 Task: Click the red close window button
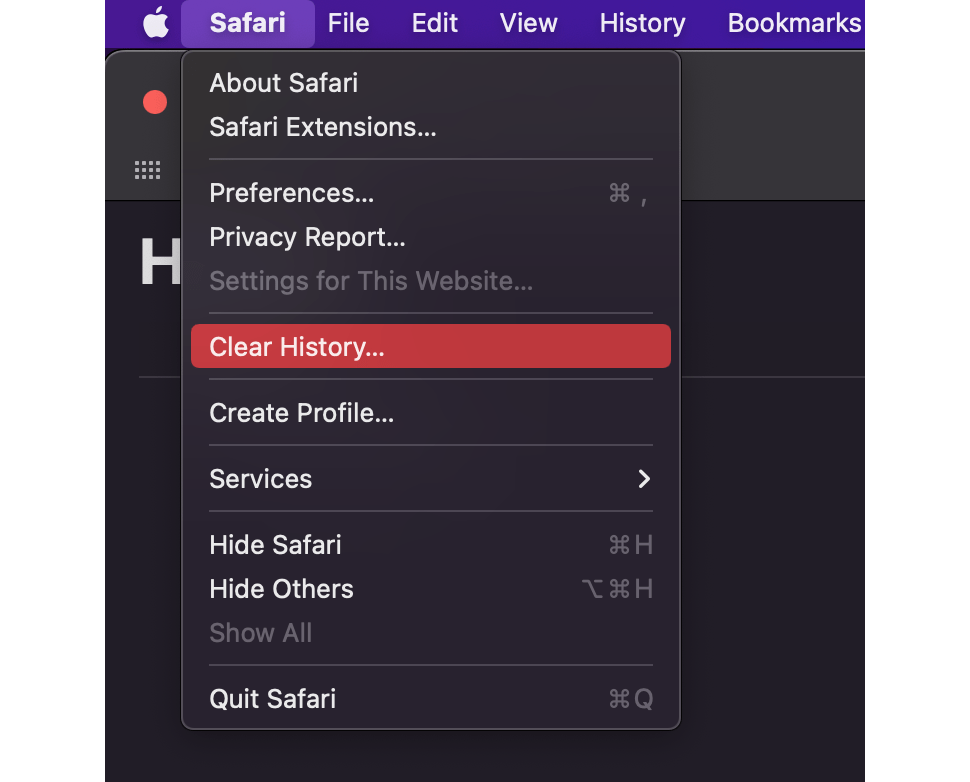(x=155, y=102)
